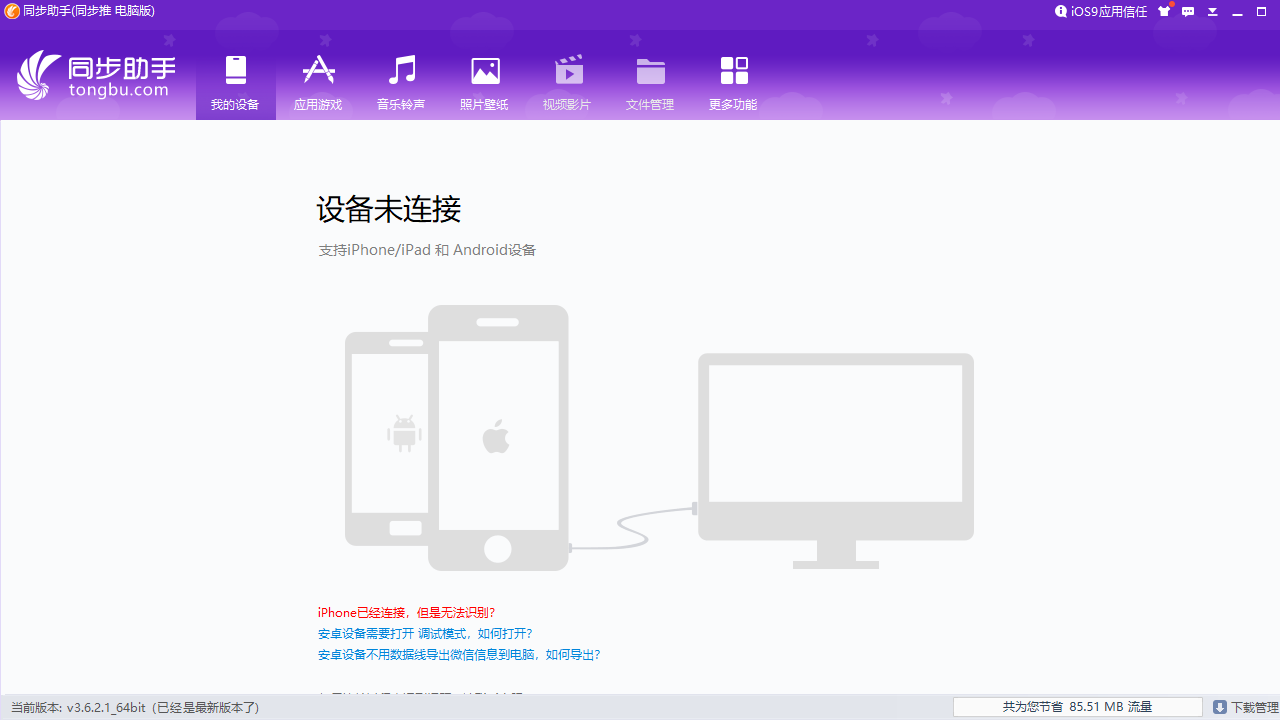The width and height of the screenshot is (1280, 720).
Task: Open 照片壁纸 photo wallpaper icon
Action: click(x=484, y=70)
